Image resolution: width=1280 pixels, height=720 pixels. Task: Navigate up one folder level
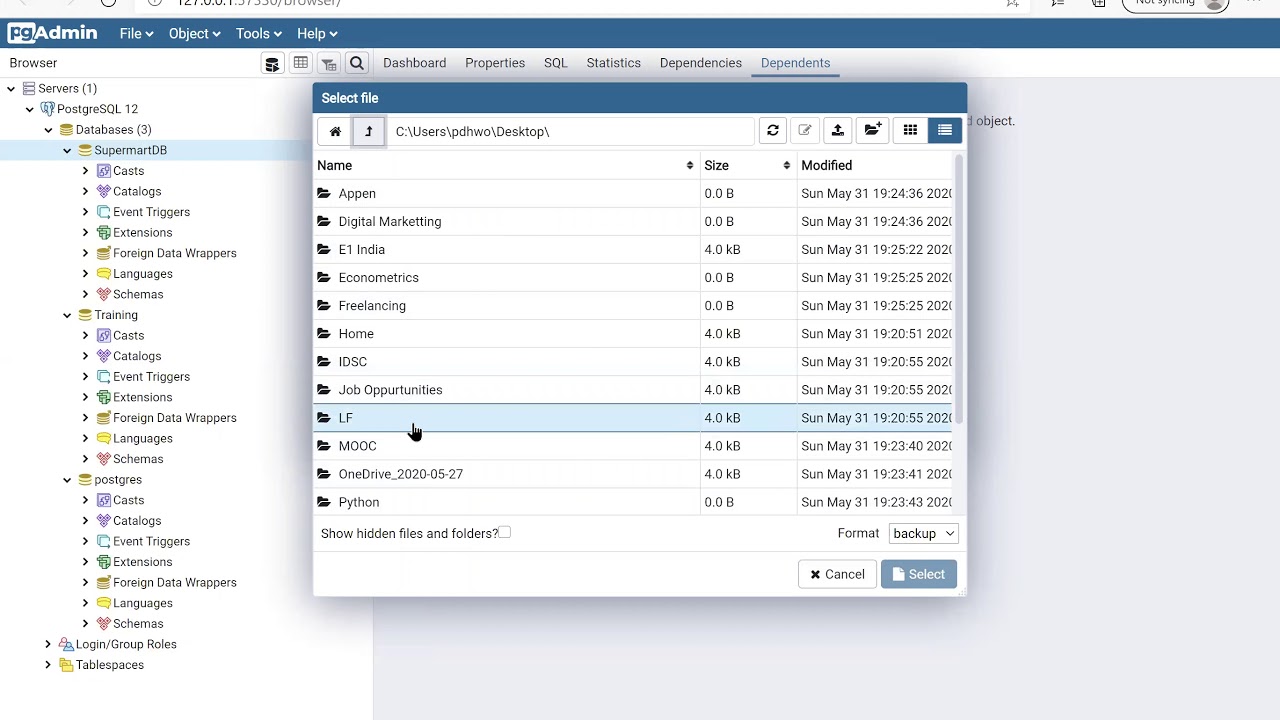coord(368,131)
